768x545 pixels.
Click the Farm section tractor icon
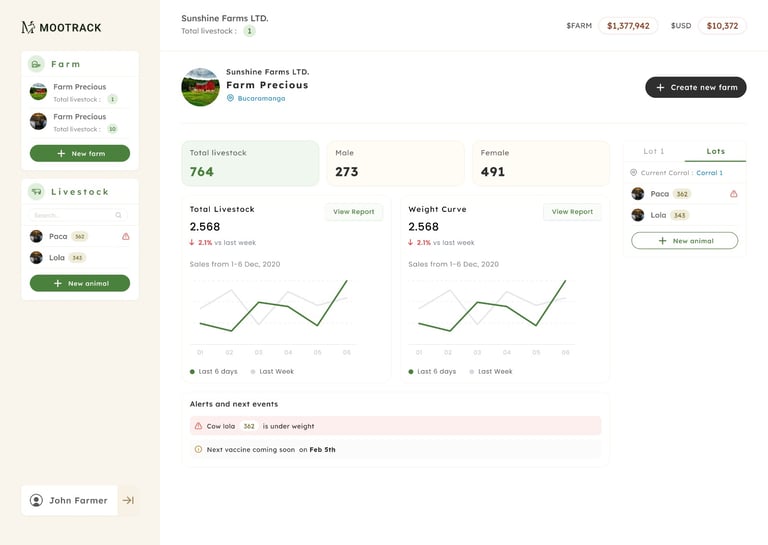[x=36, y=64]
